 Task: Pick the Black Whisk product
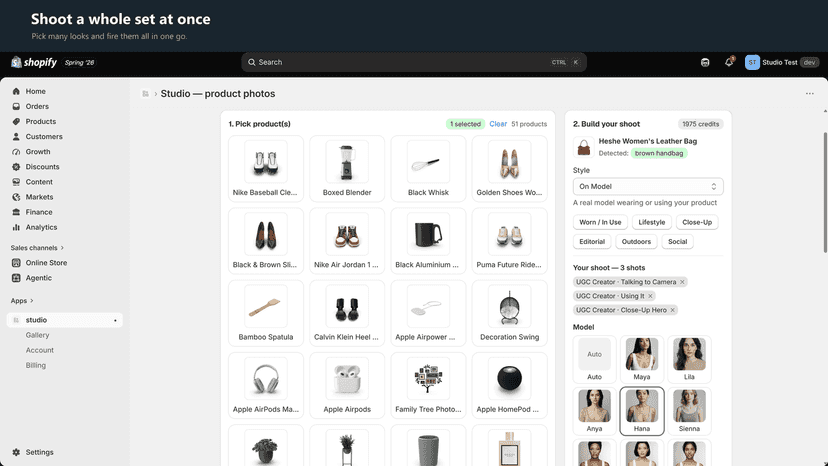tap(428, 169)
